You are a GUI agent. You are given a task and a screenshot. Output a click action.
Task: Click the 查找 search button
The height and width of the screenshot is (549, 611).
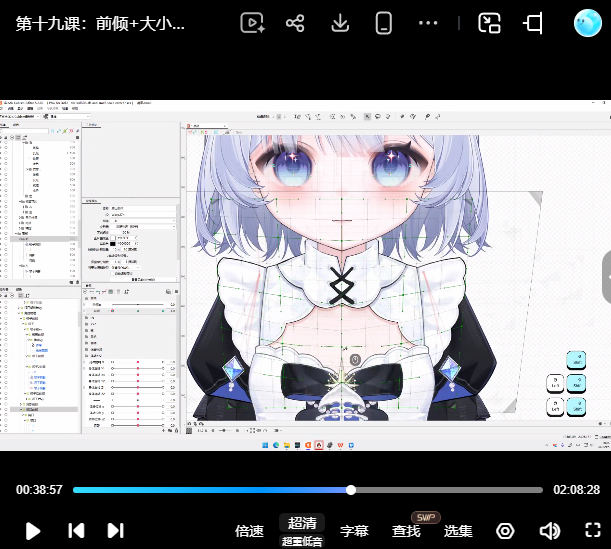406,531
